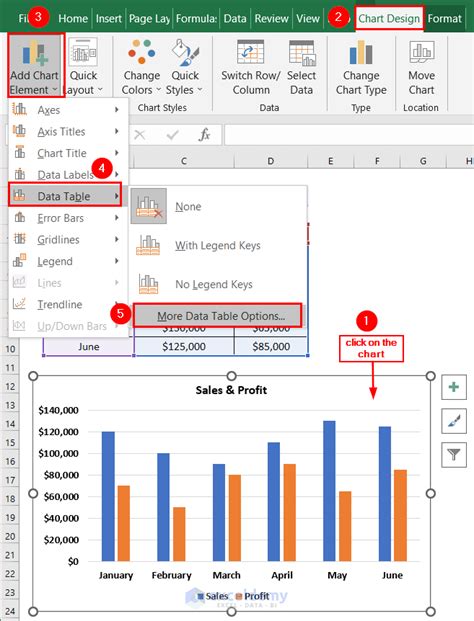Open the Add Chart Element menu

[x=35, y=65]
